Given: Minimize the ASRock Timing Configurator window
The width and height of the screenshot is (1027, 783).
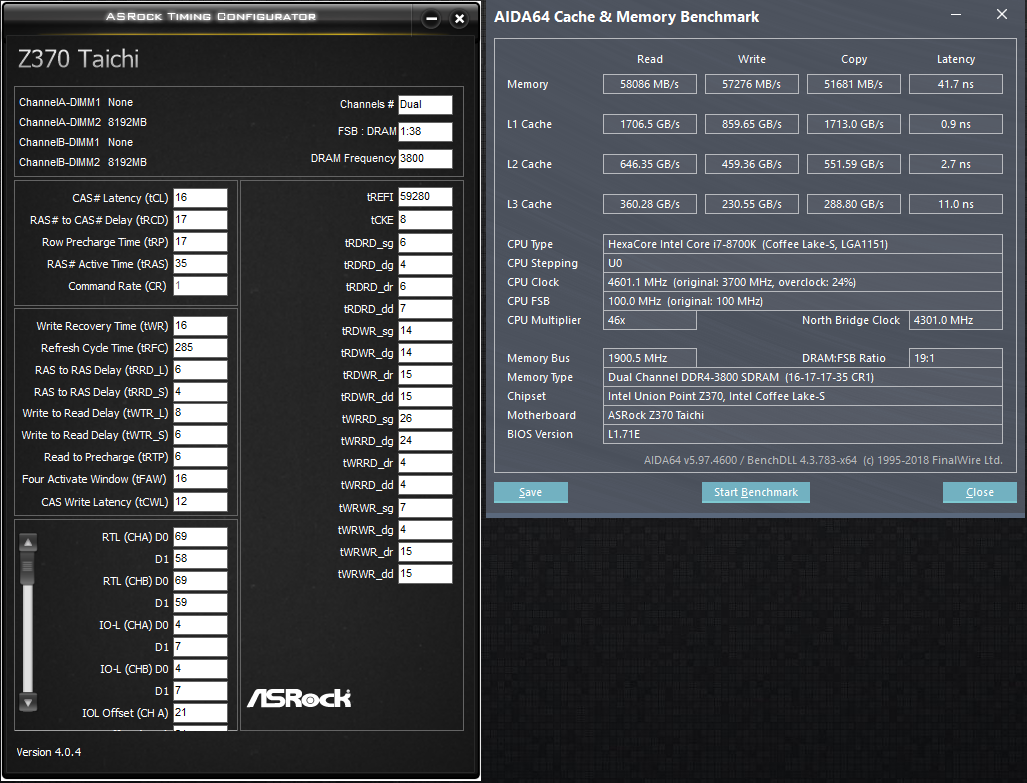Looking at the screenshot, I should 432,19.
